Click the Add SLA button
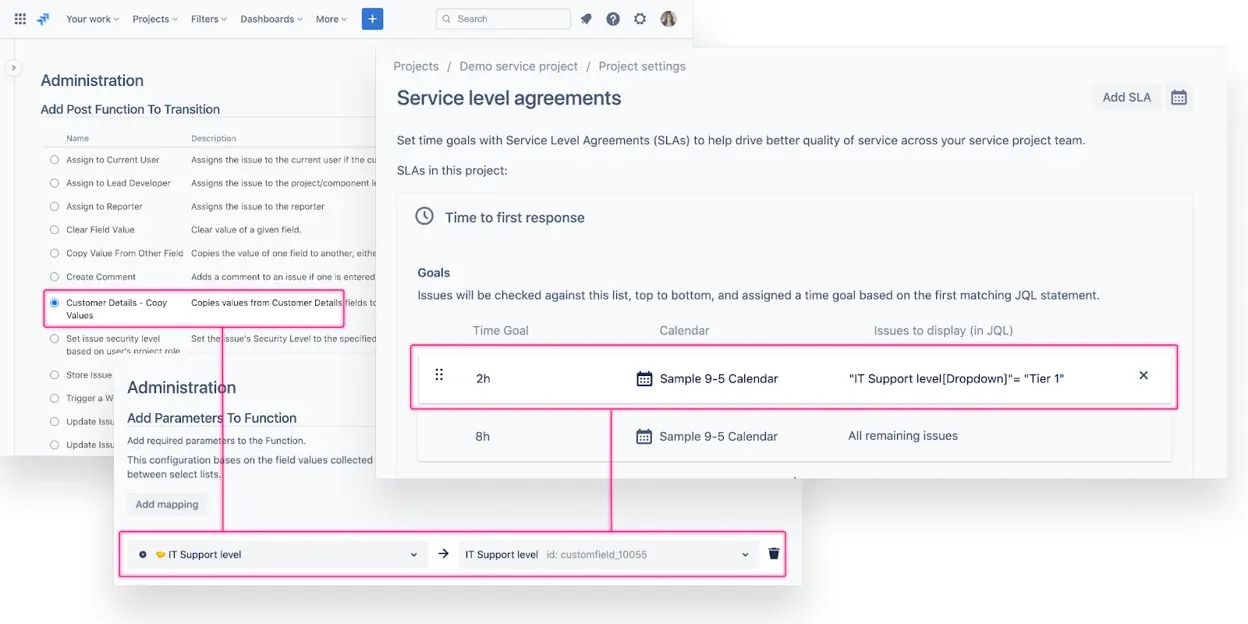The width and height of the screenshot is (1248, 624). [x=1126, y=97]
